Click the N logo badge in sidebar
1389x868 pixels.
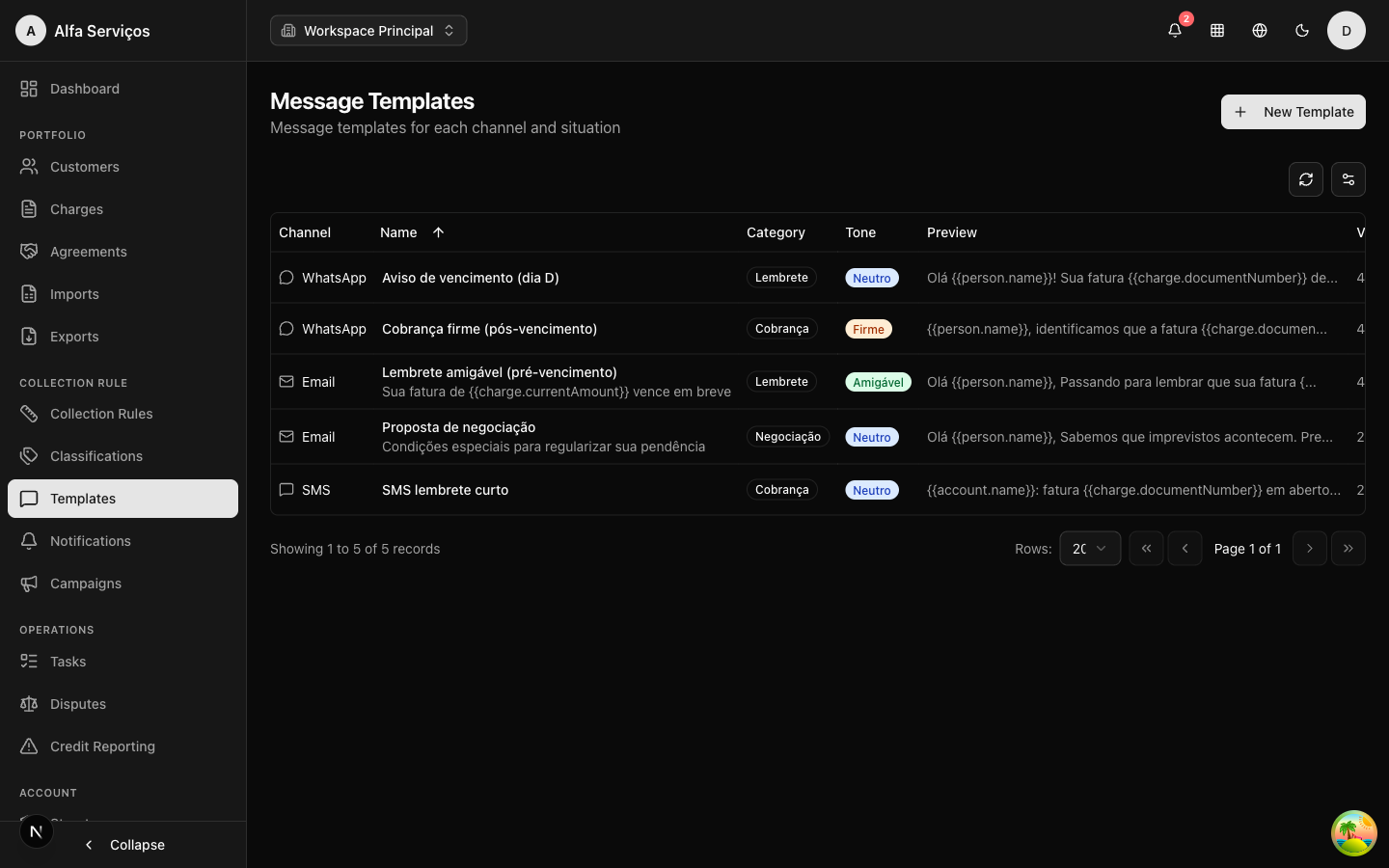tap(37, 831)
